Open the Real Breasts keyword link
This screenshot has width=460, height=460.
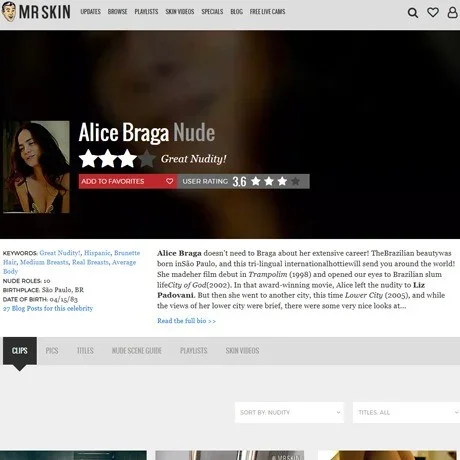tap(90, 262)
